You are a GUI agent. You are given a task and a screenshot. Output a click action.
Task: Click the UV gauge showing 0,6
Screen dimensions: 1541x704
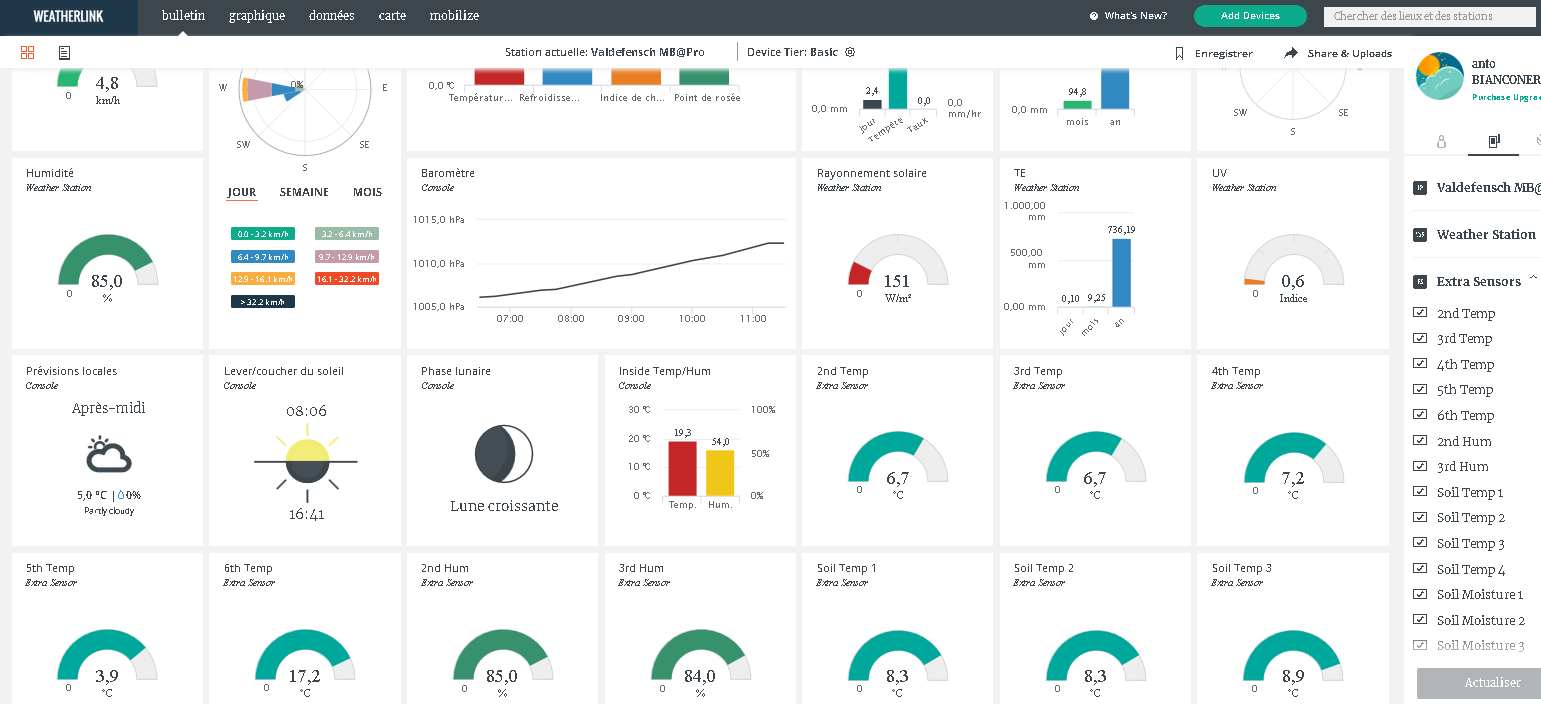click(1293, 262)
